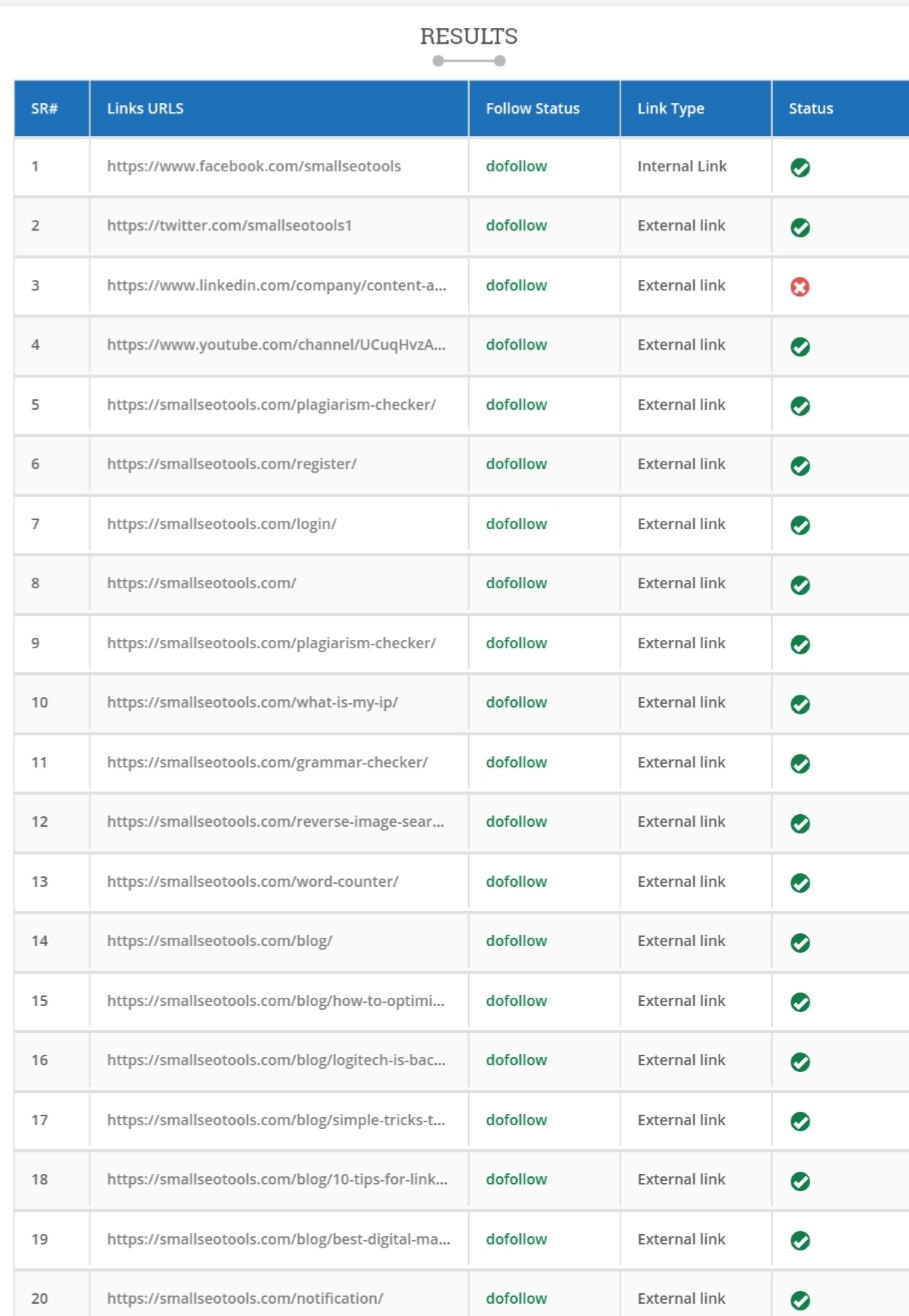Open the smallseotools.com/login/ link
909x1316 pixels.
(222, 523)
